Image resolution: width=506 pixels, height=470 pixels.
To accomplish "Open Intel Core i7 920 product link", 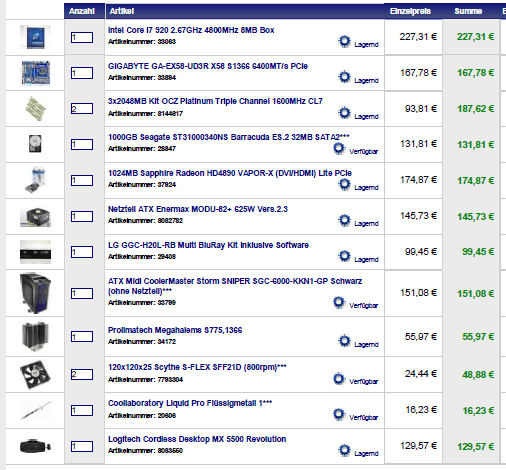I will [191, 30].
